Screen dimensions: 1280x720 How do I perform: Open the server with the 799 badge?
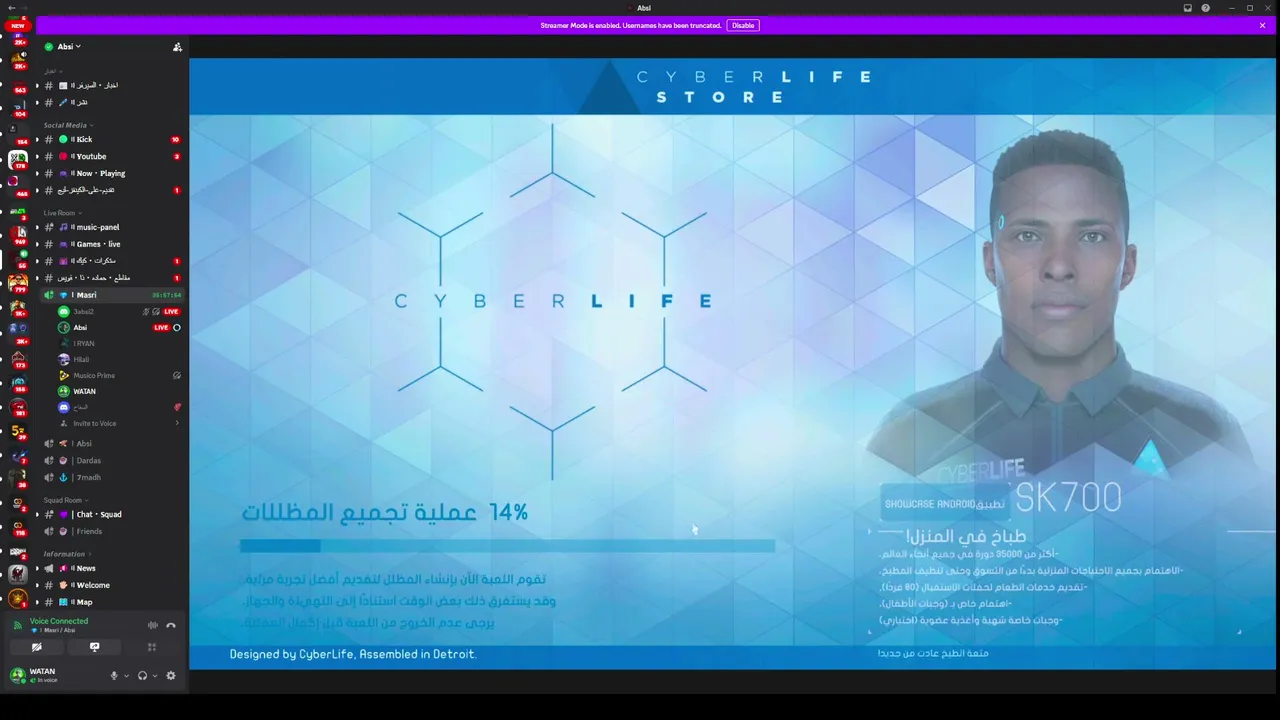(x=17, y=283)
